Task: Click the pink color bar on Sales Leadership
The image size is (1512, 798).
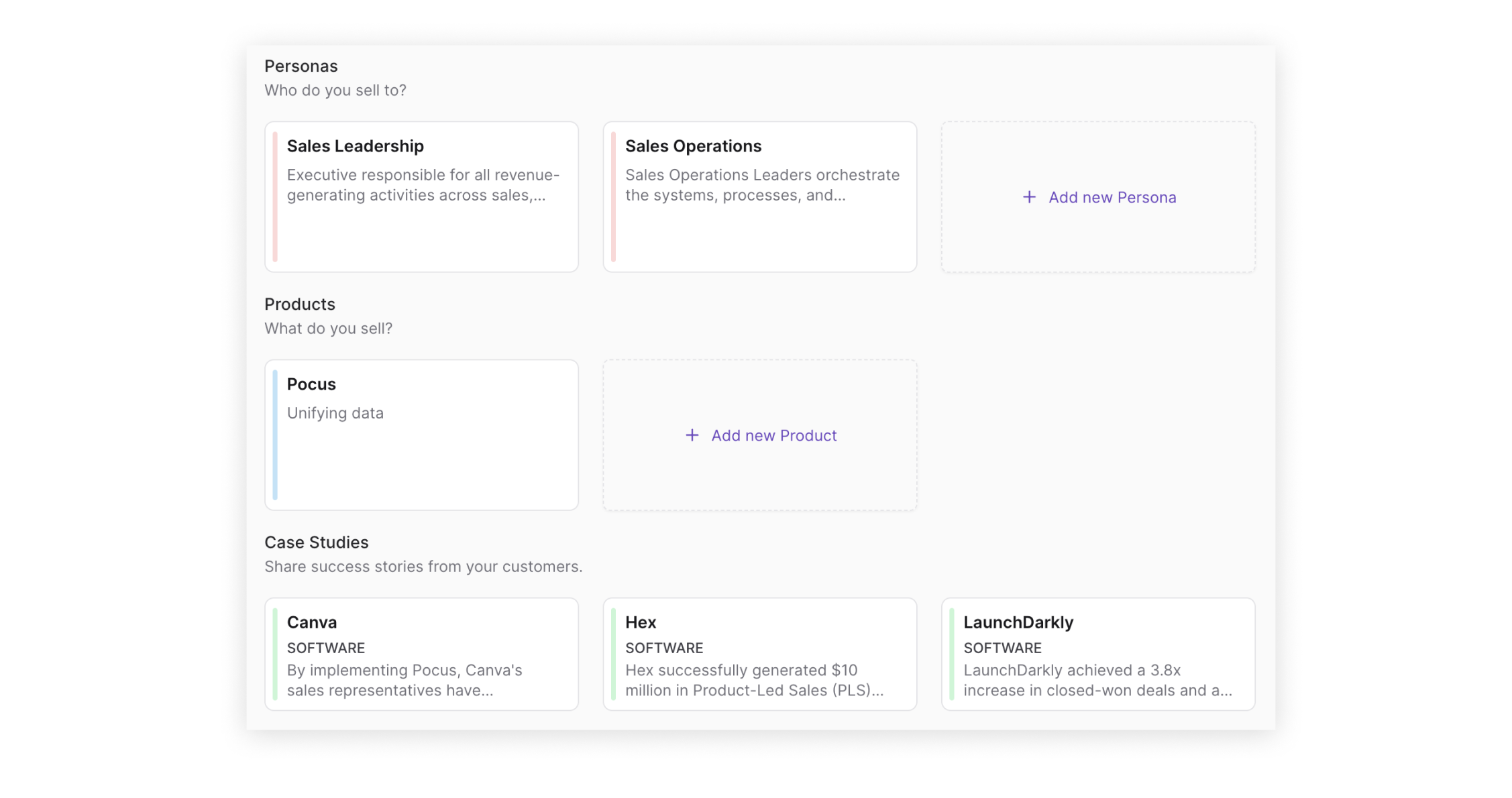Action: pos(275,196)
